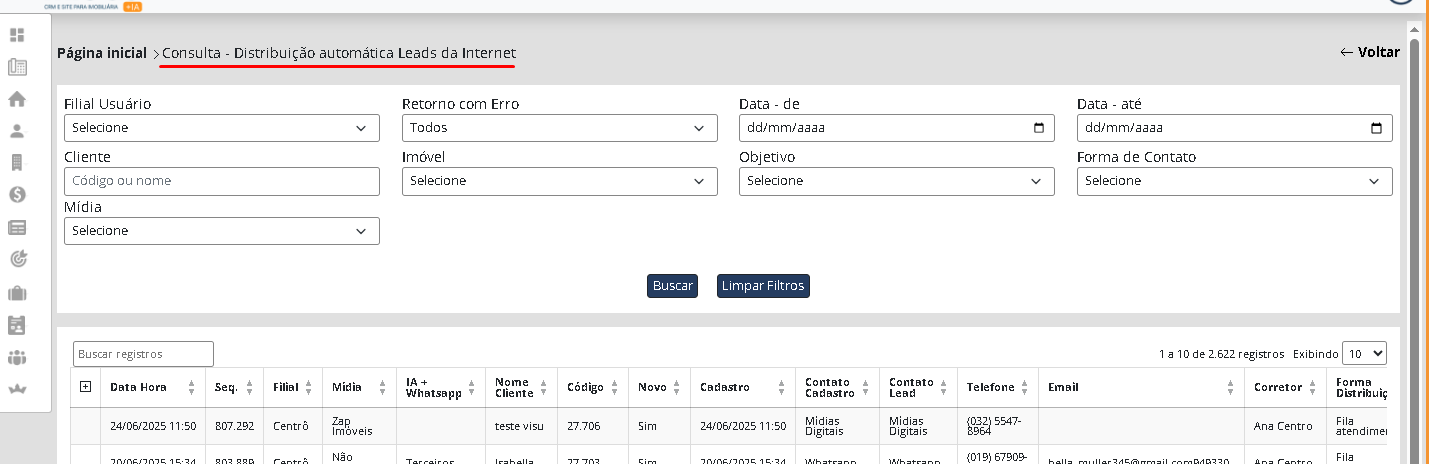Click the briefcase icon in sidebar
1429x464 pixels.
pos(17,293)
